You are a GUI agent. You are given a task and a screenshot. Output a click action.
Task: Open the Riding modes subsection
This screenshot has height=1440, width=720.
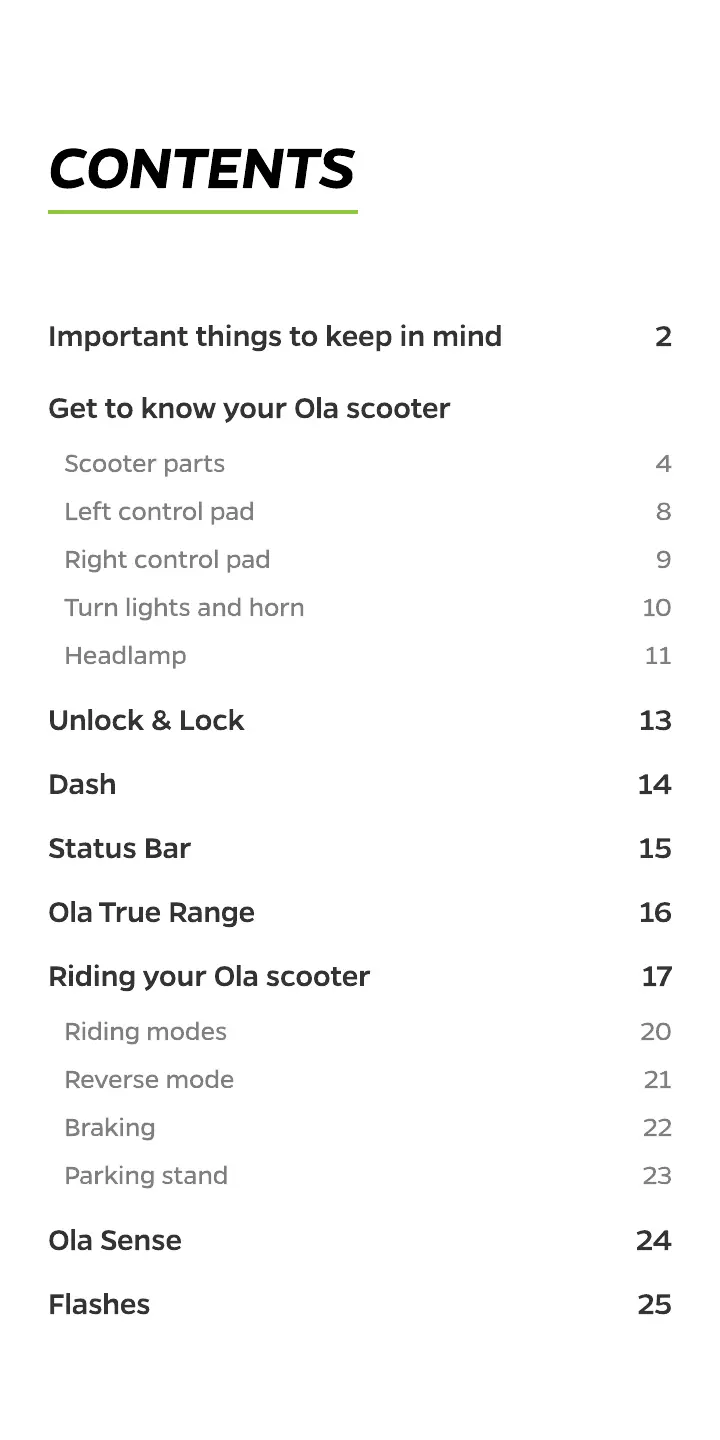coord(145,1032)
